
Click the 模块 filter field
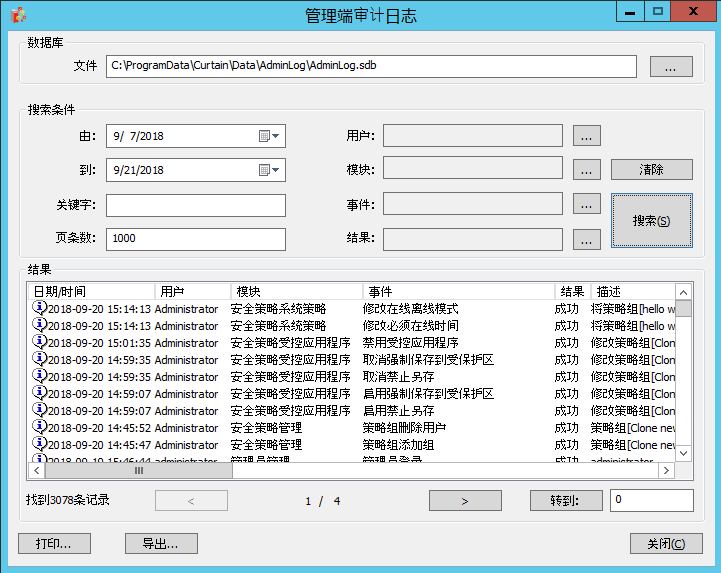click(473, 168)
